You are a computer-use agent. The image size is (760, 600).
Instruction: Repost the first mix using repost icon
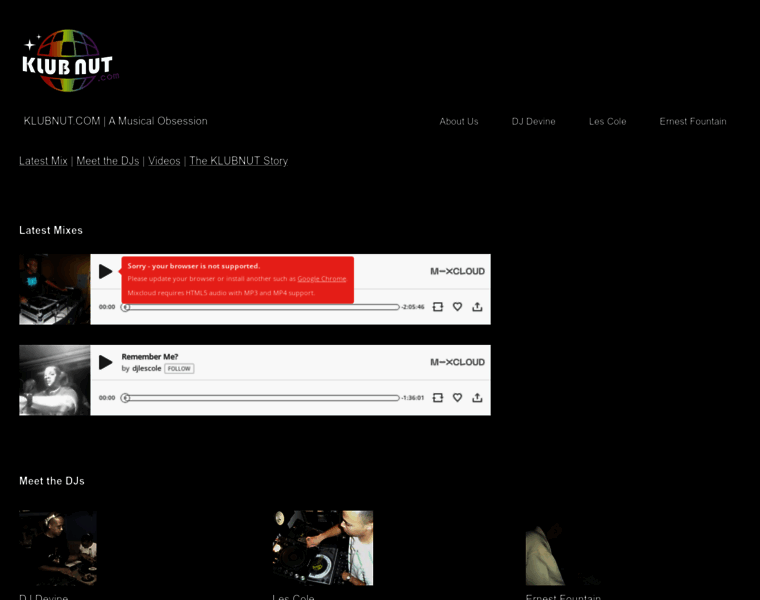click(x=438, y=307)
